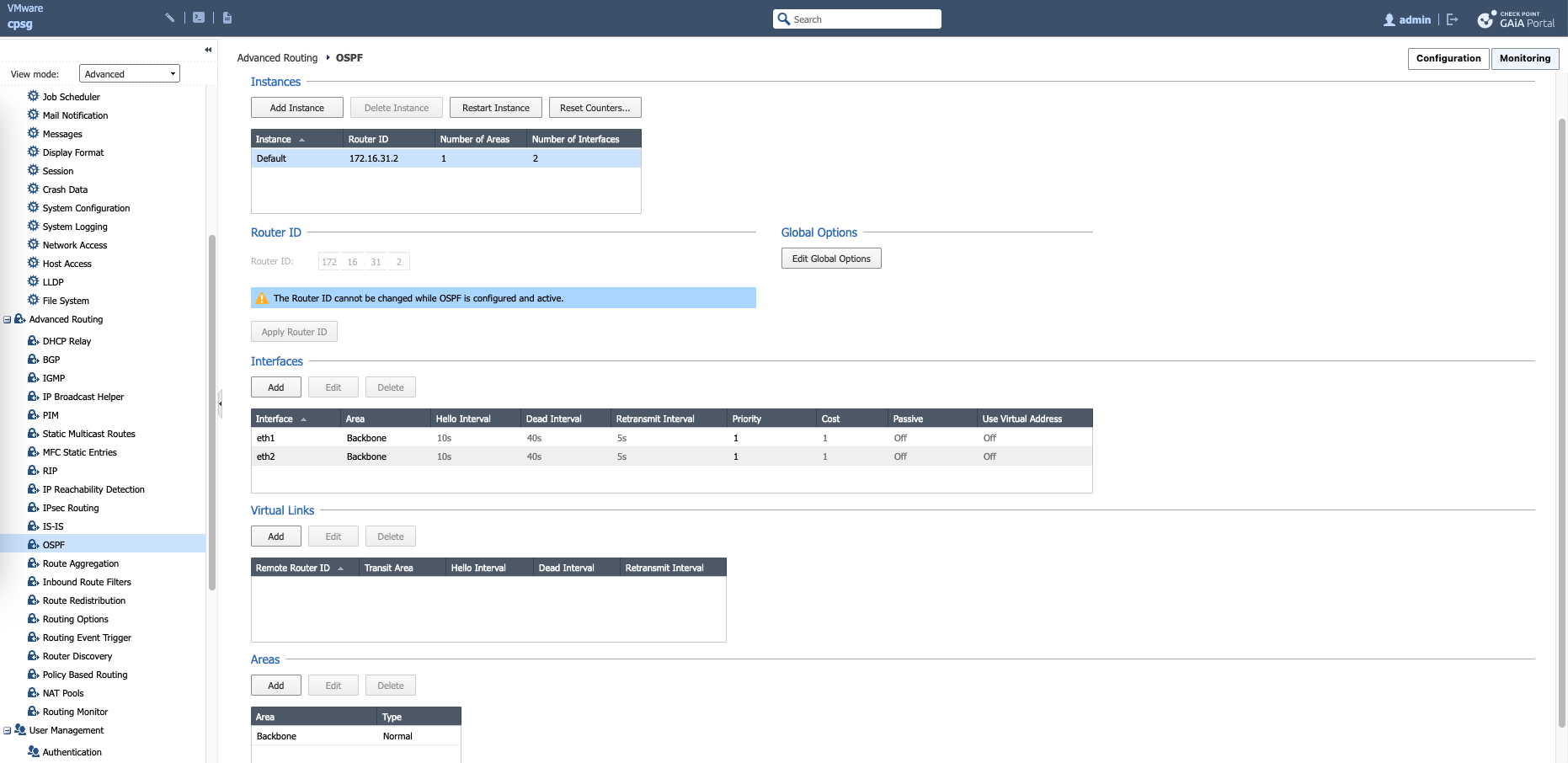Collapse the navigation panel with double-arrow icon

(x=208, y=50)
